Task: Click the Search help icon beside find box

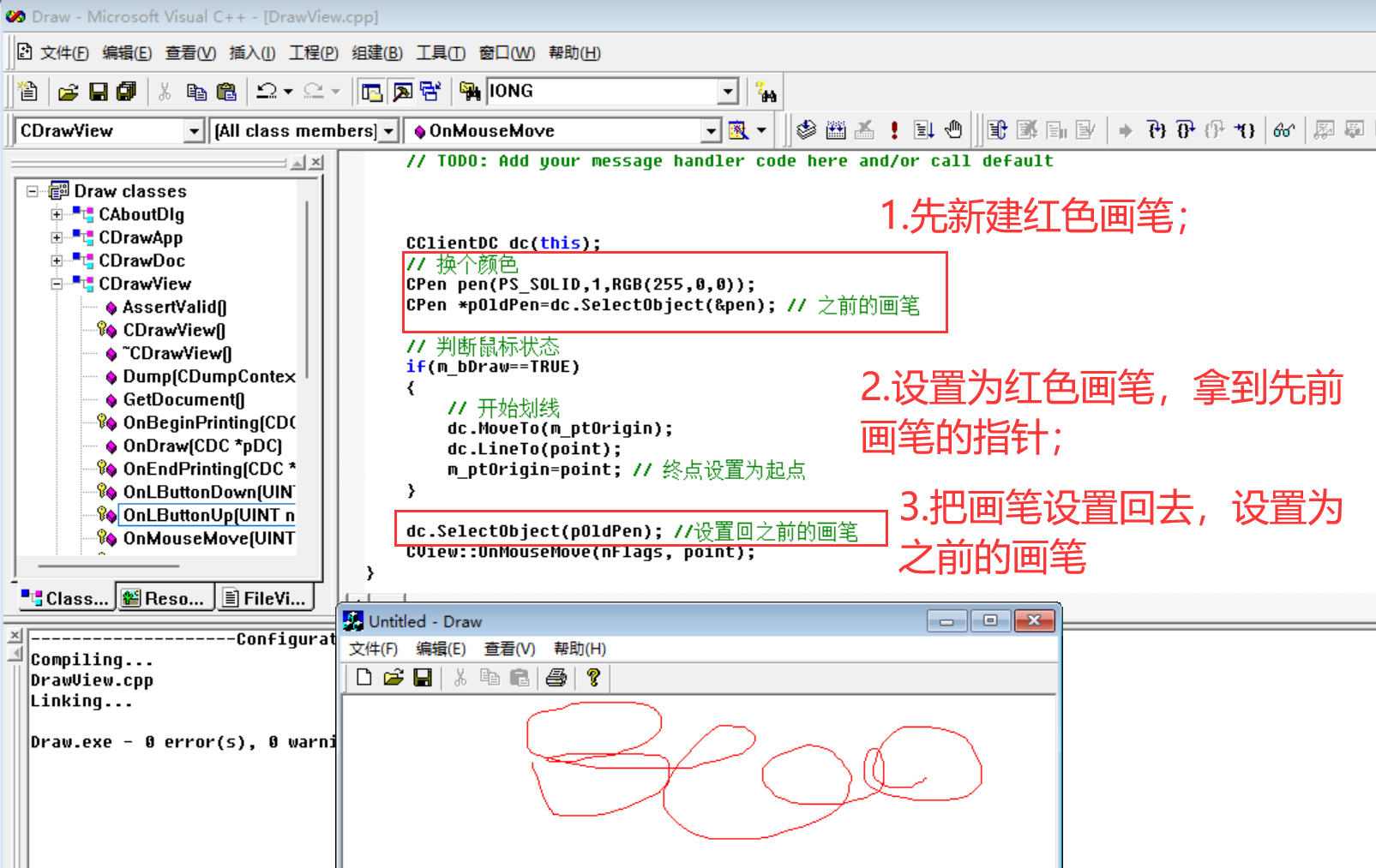Action: [x=766, y=92]
